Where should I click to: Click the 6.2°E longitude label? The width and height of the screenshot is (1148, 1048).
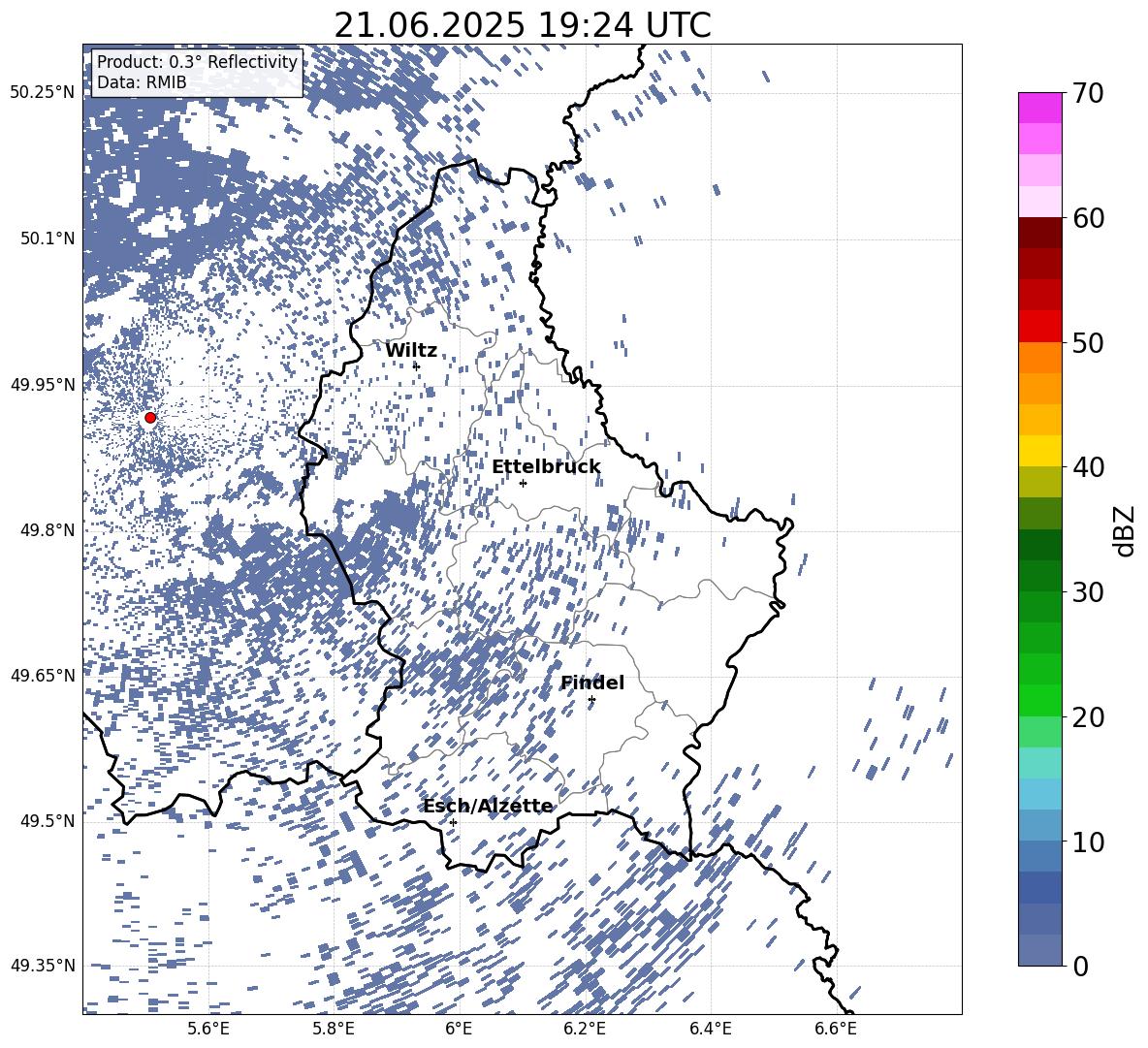pos(585,1029)
